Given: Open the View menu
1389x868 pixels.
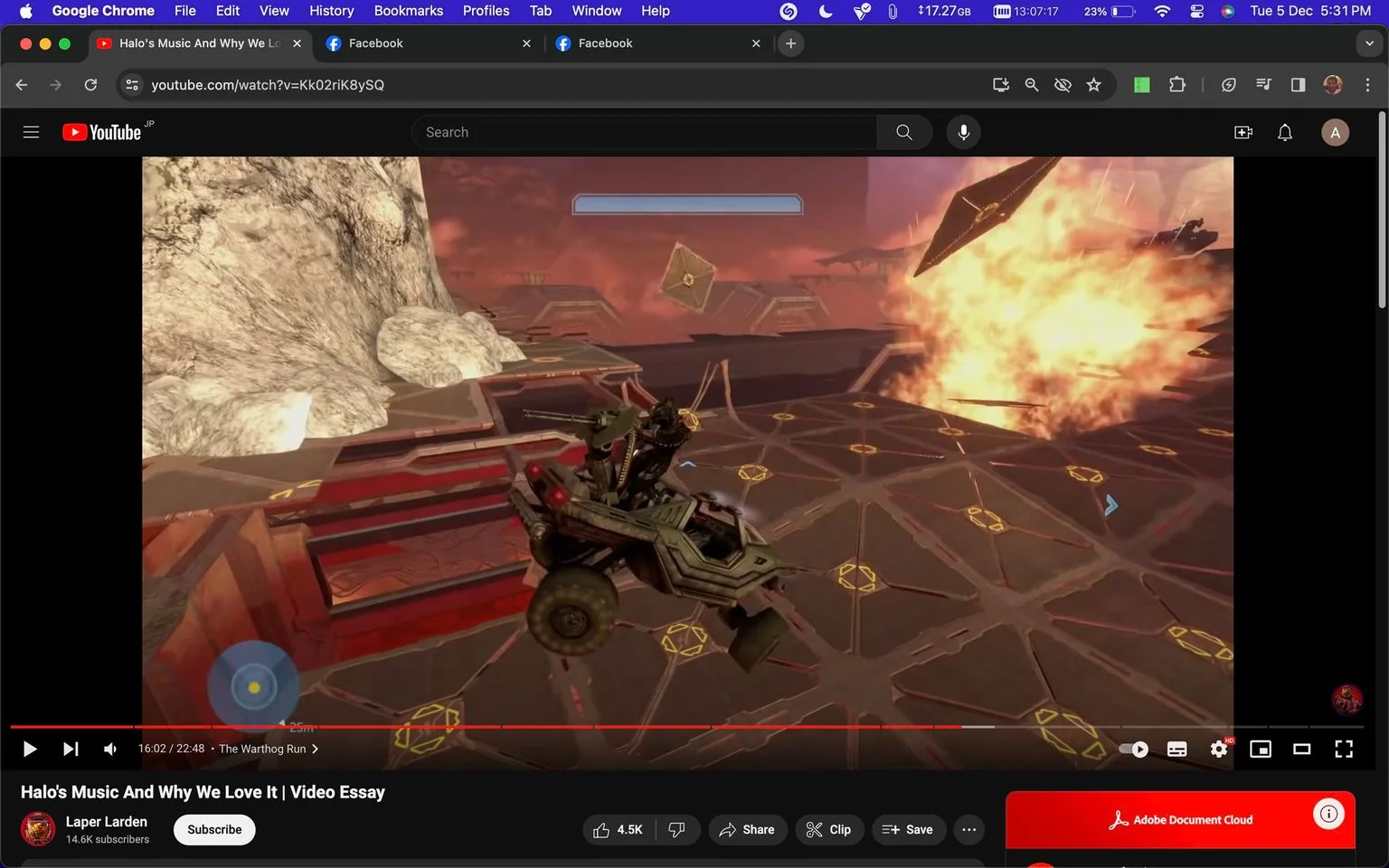Looking at the screenshot, I should 274,11.
